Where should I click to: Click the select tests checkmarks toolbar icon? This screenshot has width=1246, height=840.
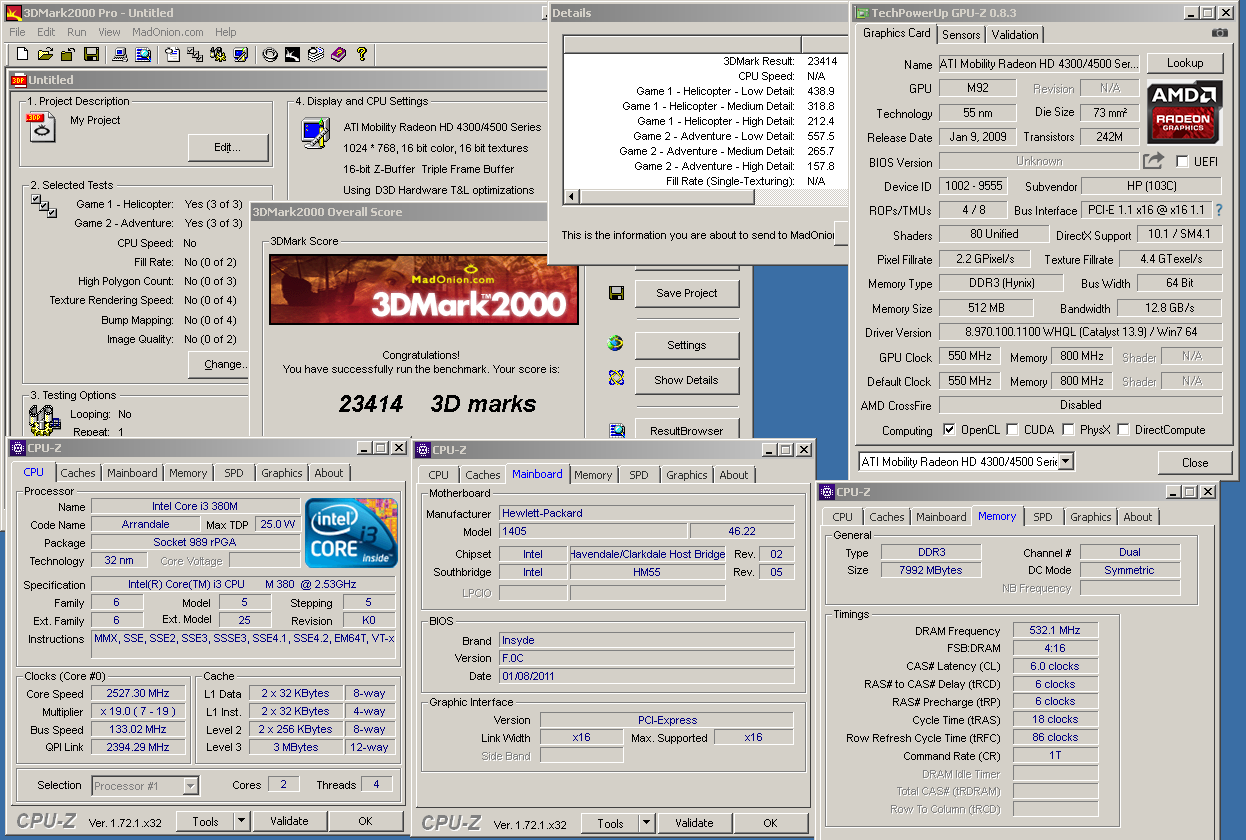click(x=195, y=54)
